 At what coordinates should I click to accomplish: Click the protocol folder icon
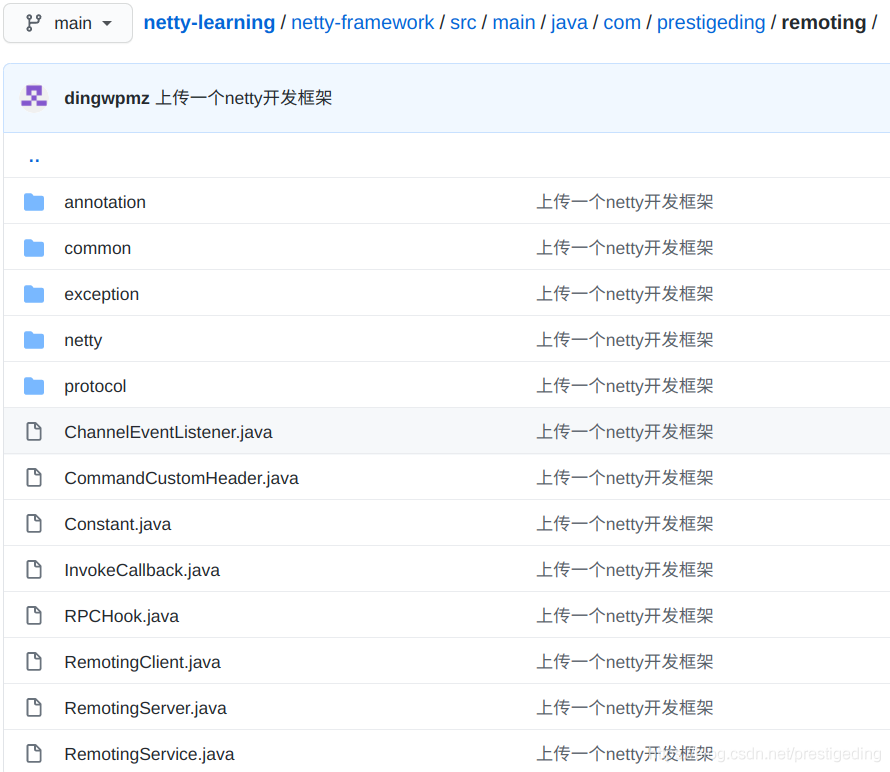pos(34,385)
